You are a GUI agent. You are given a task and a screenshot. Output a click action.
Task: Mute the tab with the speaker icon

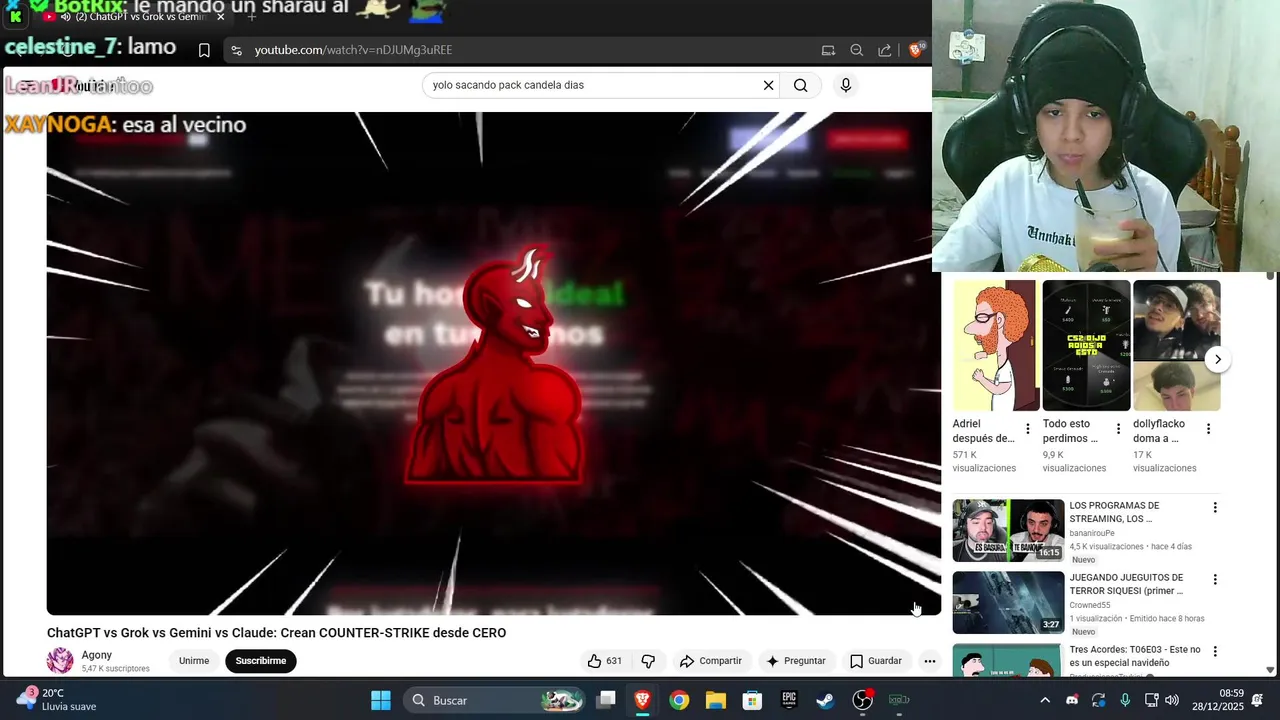coord(66,17)
